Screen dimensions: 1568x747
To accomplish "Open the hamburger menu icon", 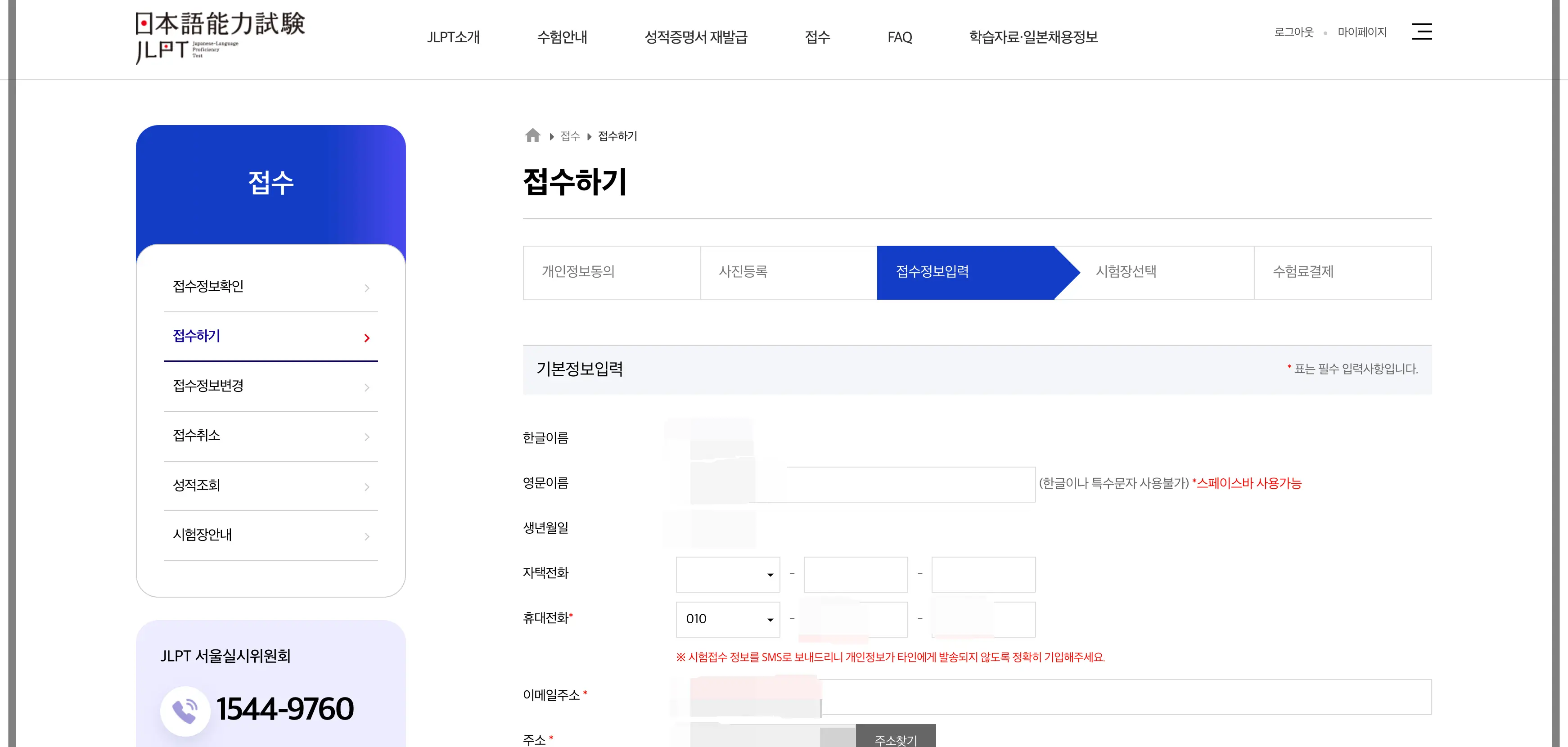I will coord(1421,31).
